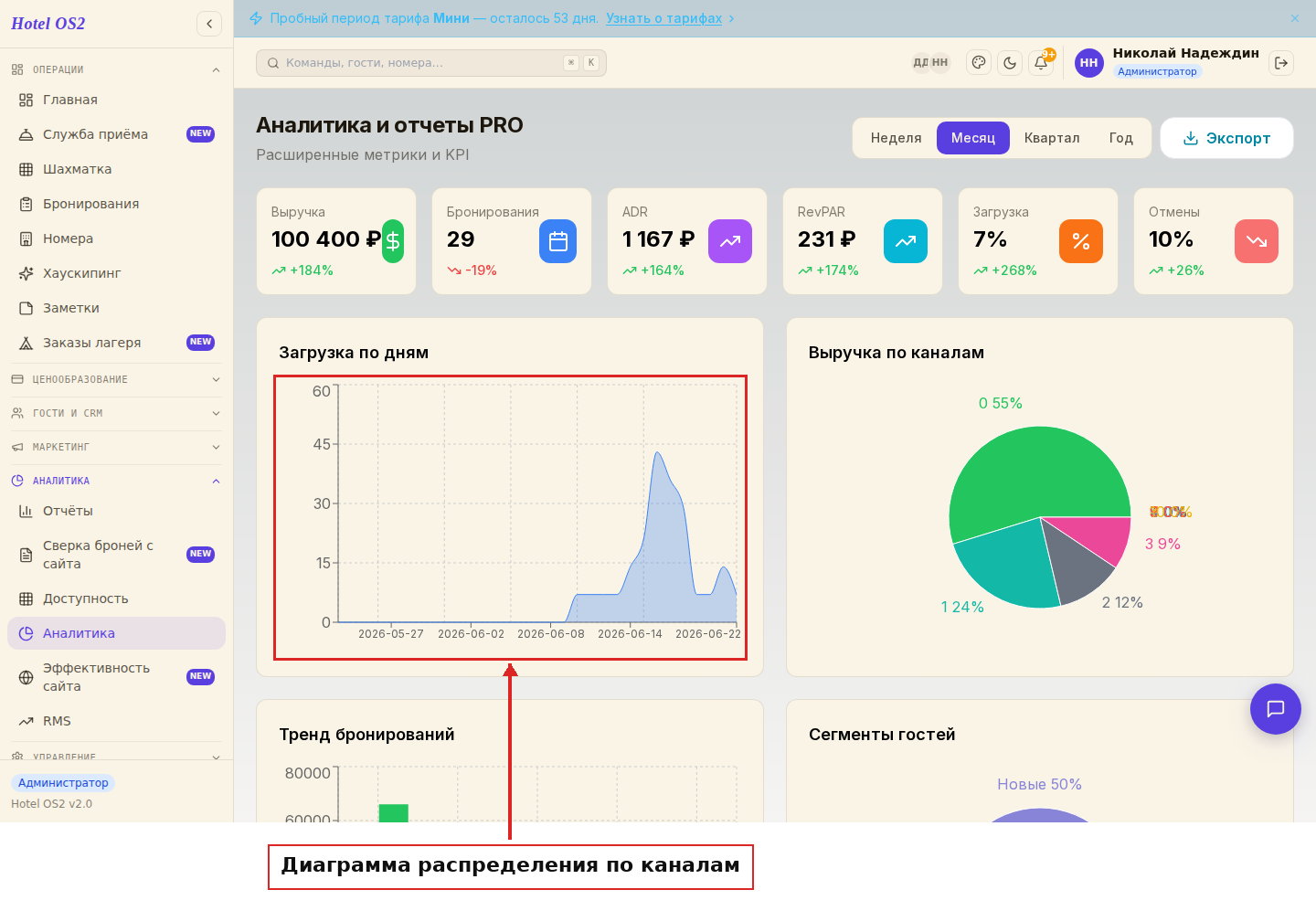
Task: Click the Новые 50% segment label
Action: coord(1039,784)
